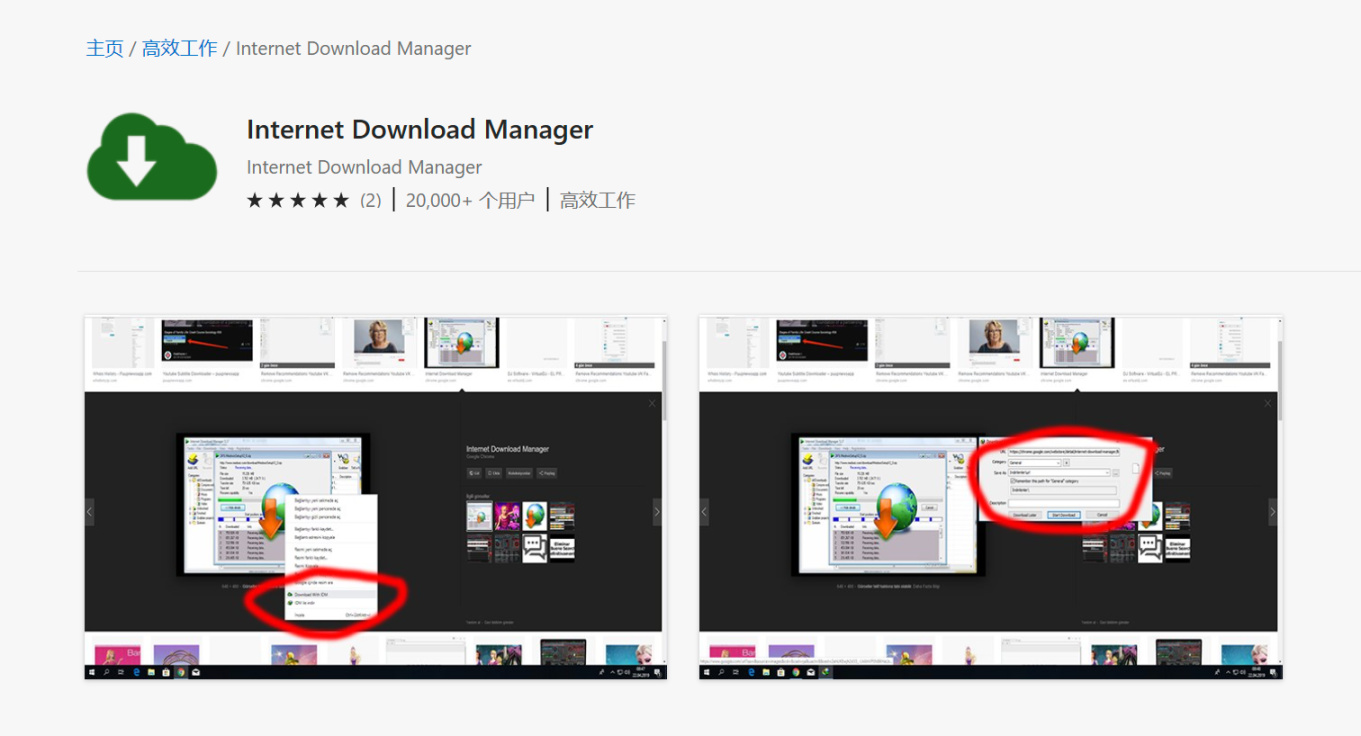Click the green cloud download extension icon

pyautogui.click(x=152, y=156)
